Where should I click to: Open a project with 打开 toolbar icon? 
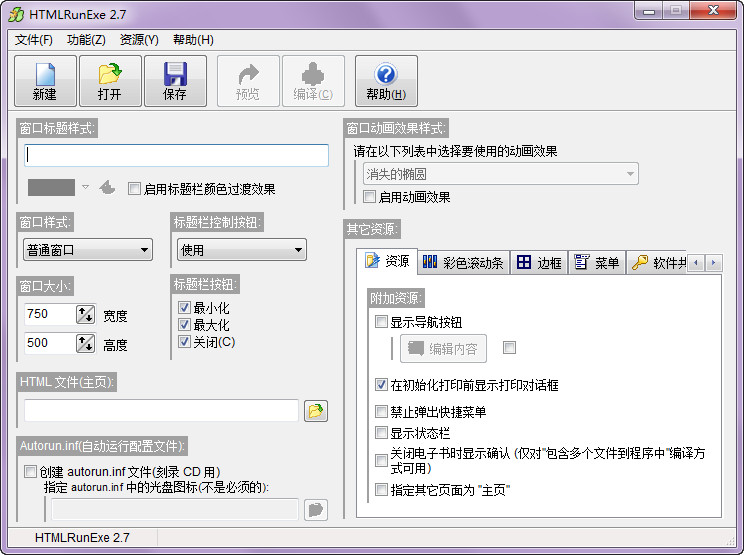[110, 81]
